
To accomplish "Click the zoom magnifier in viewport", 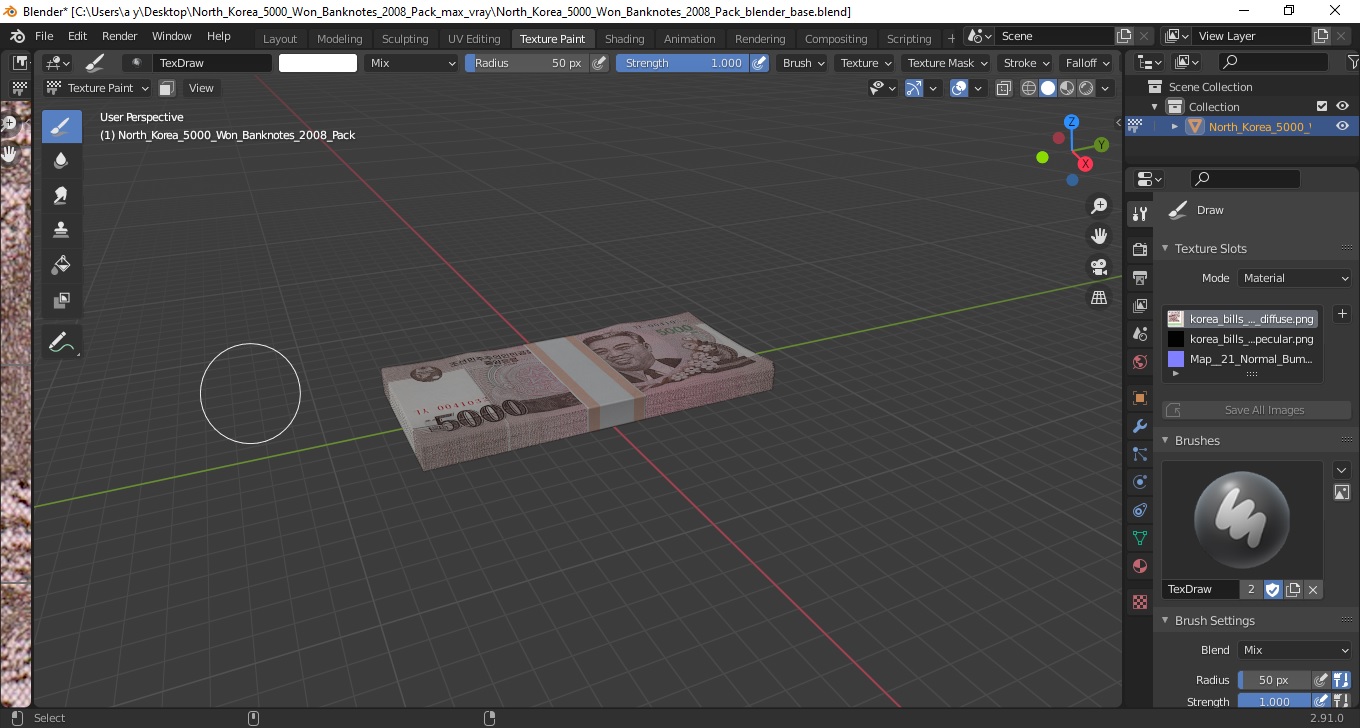I will (1099, 206).
